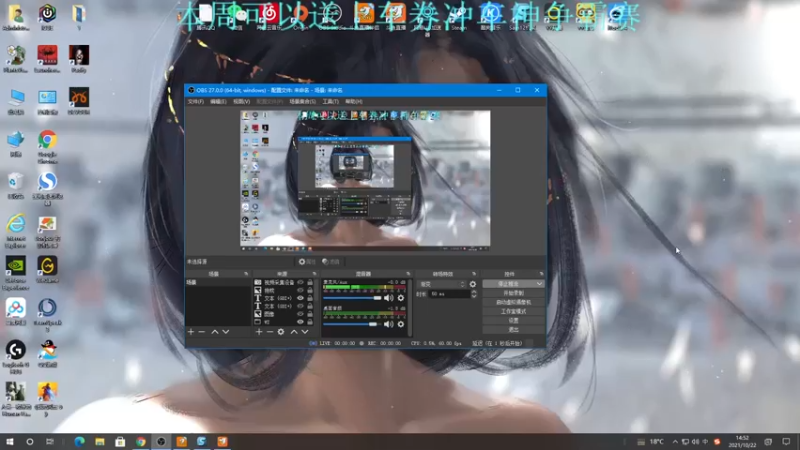Open File Explorer from the taskbar

point(99,441)
